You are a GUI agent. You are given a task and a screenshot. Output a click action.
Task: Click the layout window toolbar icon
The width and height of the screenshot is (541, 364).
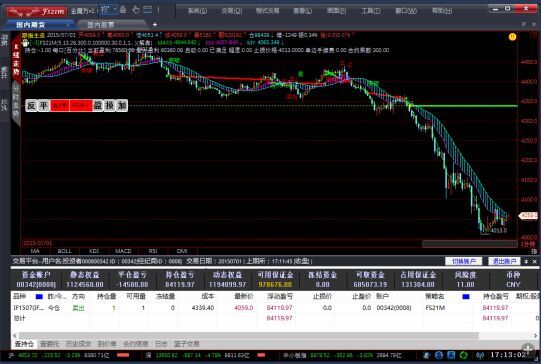pos(148,9)
